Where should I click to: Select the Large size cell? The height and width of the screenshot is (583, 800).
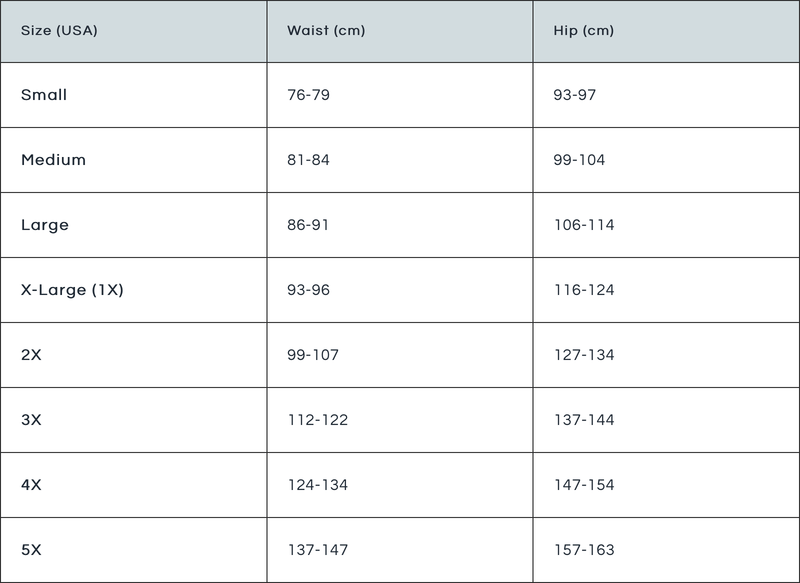click(x=45, y=225)
